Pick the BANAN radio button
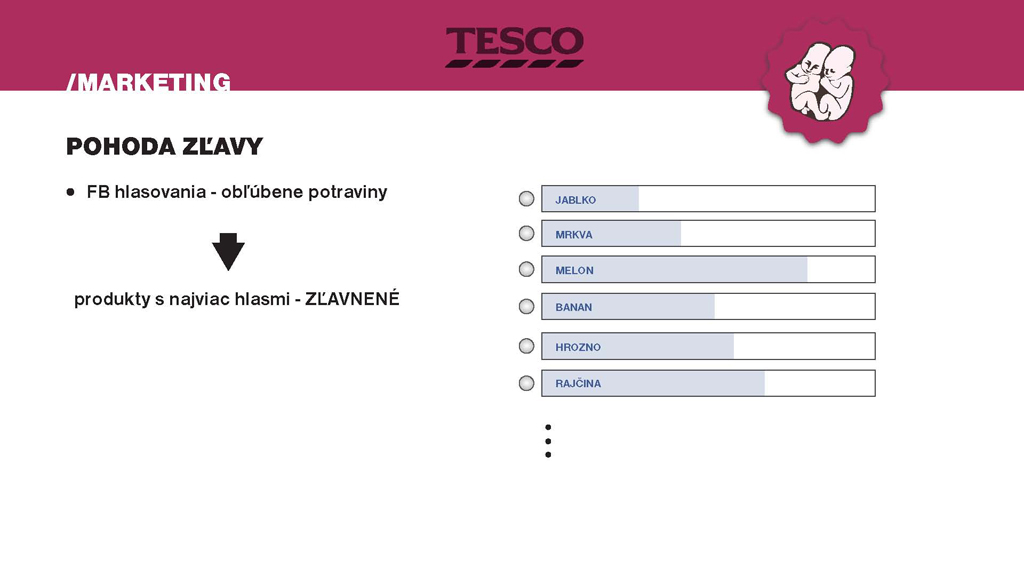The image size is (1024, 576). [526, 306]
